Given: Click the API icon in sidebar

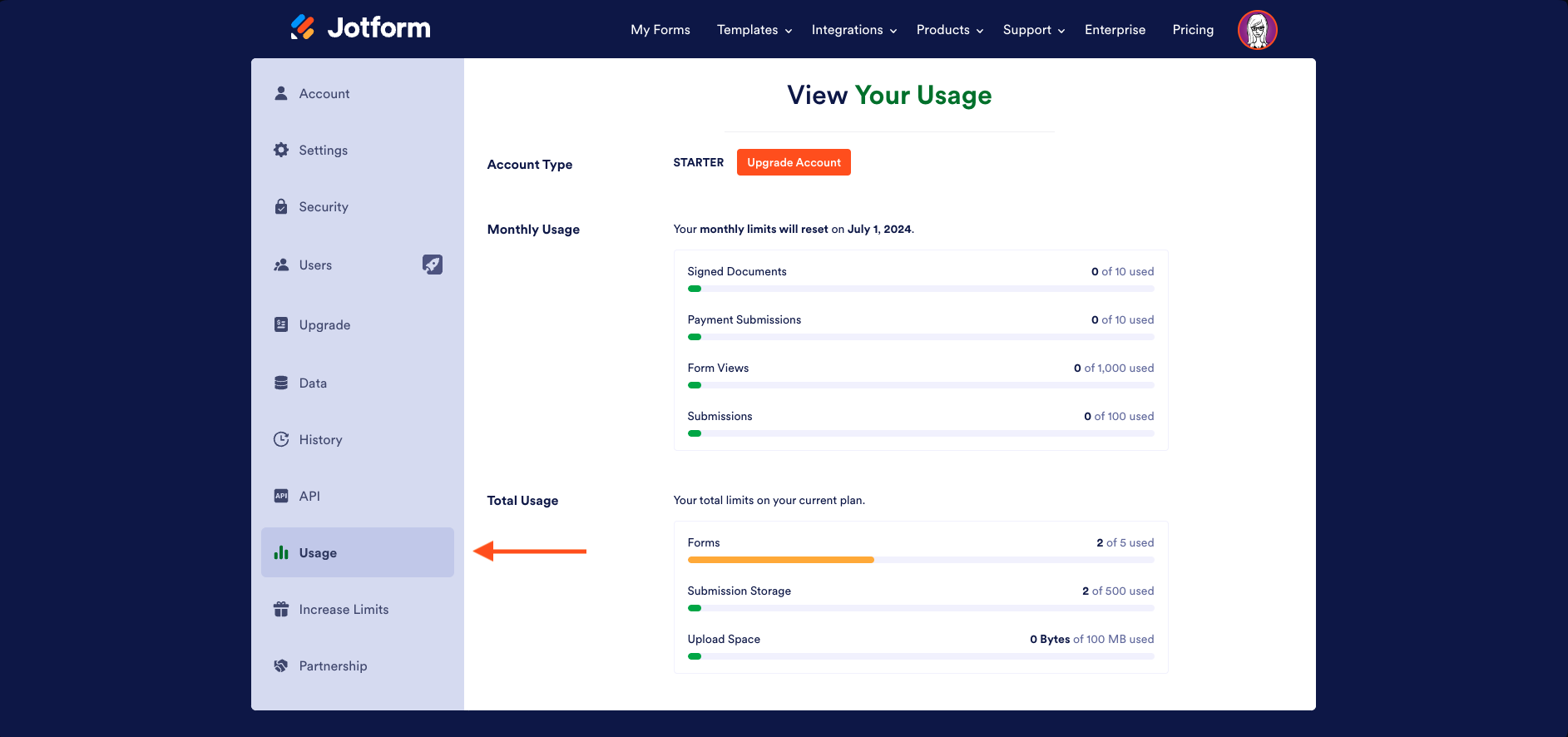Looking at the screenshot, I should [281, 496].
